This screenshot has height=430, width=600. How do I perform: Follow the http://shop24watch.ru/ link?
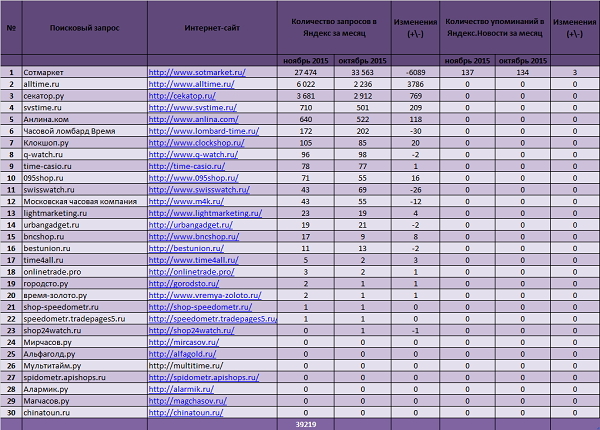click(x=191, y=331)
